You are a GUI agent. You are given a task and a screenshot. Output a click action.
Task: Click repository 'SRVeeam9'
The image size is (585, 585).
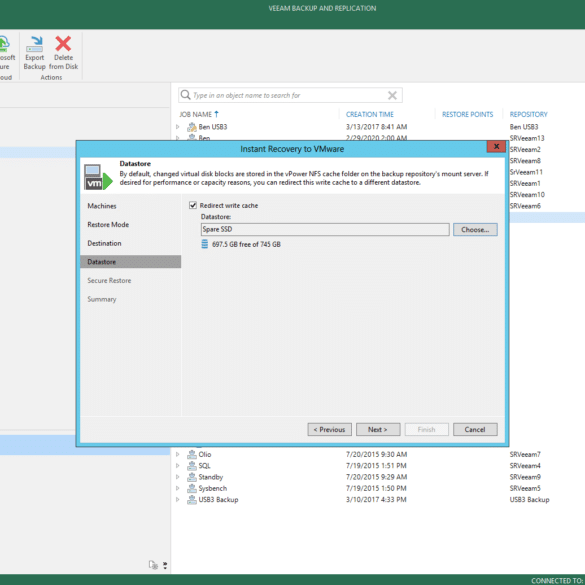tap(525, 477)
